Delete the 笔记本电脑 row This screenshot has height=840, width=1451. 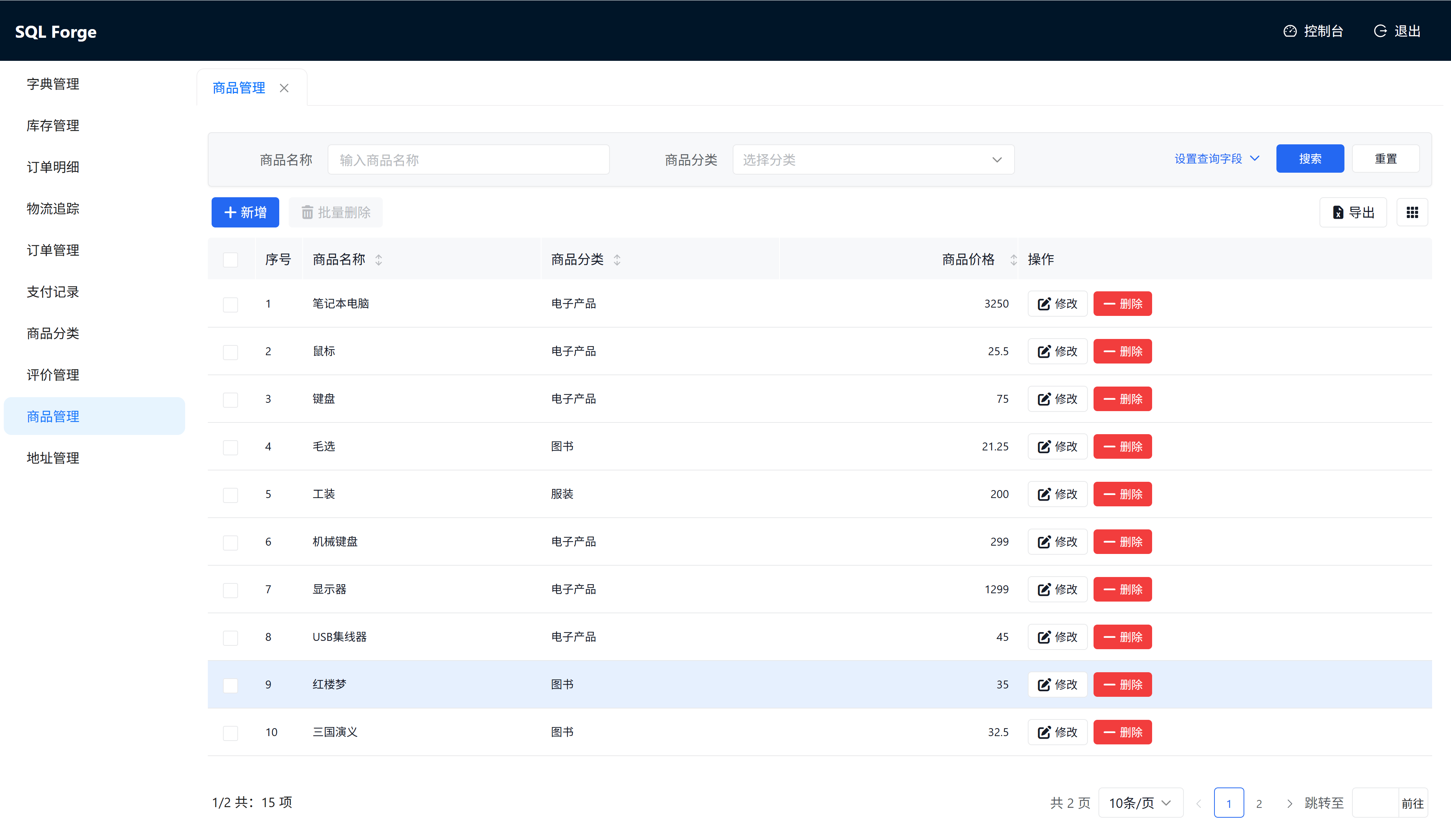point(1122,303)
